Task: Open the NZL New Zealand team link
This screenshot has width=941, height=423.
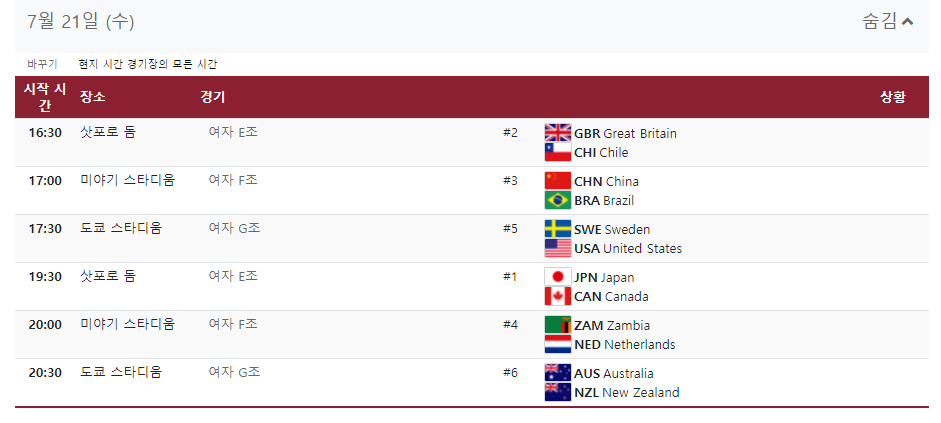Action: coord(627,392)
